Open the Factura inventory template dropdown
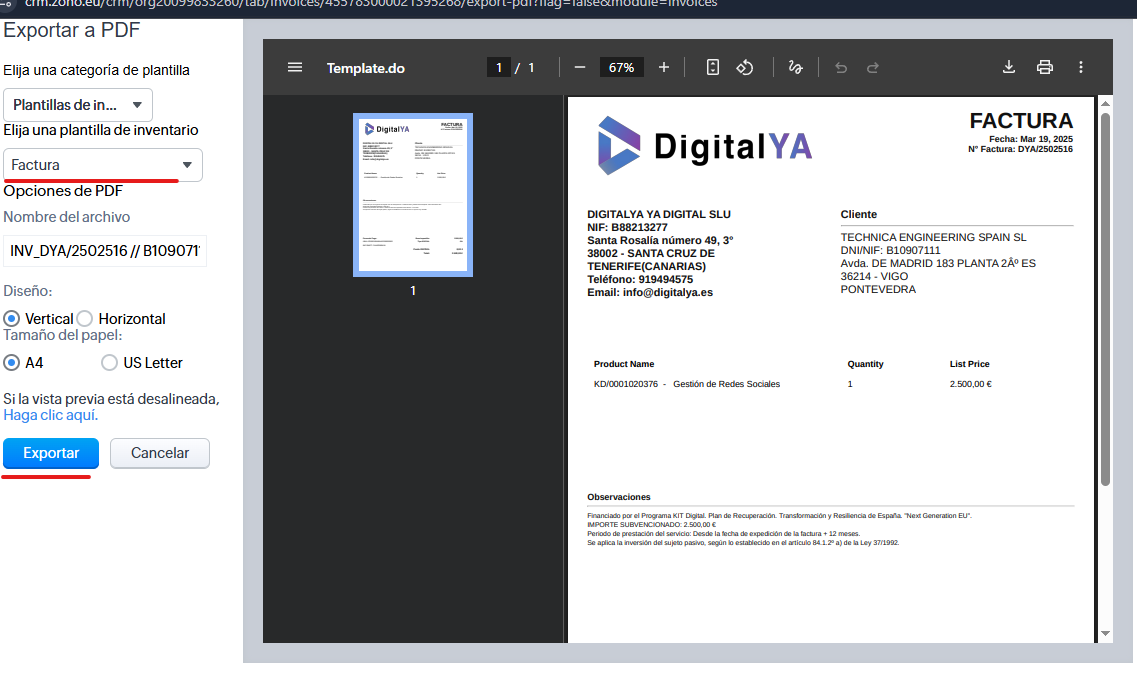Screen dimensions: 1137x676 click(x=103, y=165)
